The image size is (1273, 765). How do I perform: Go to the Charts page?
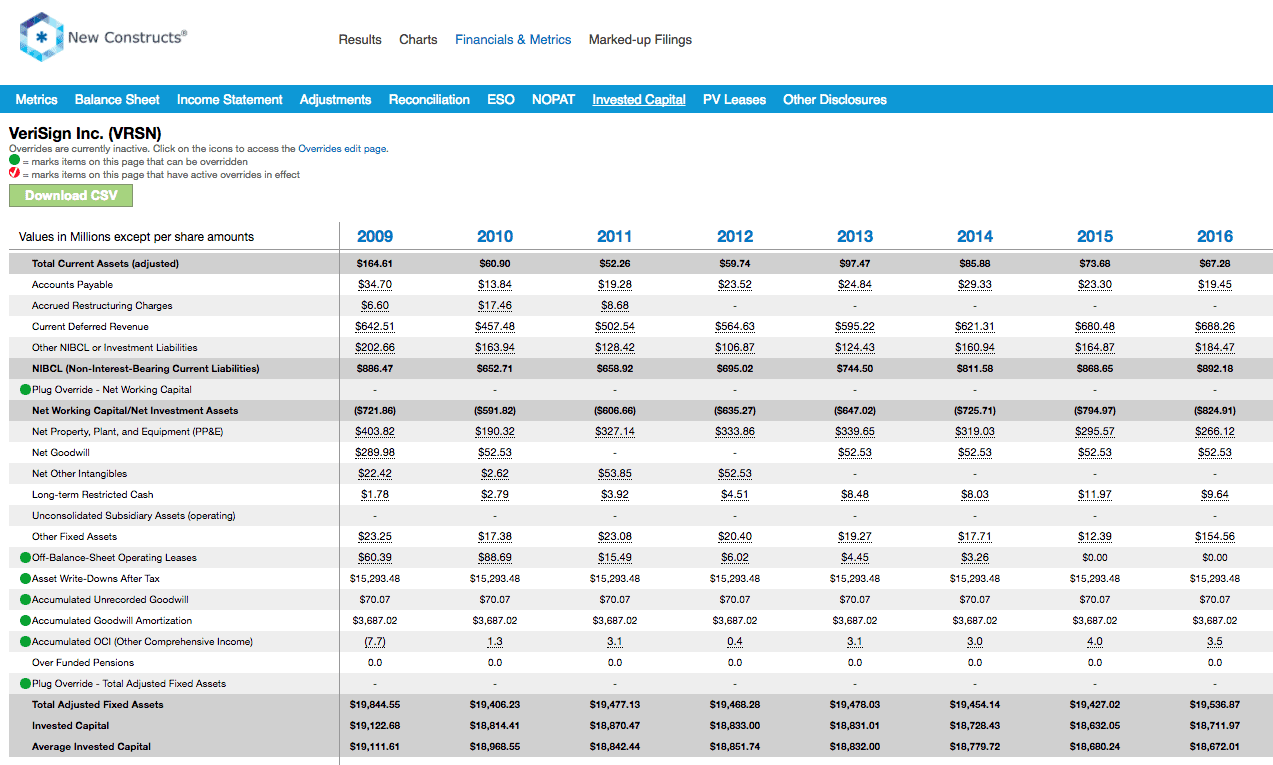[x=418, y=40]
